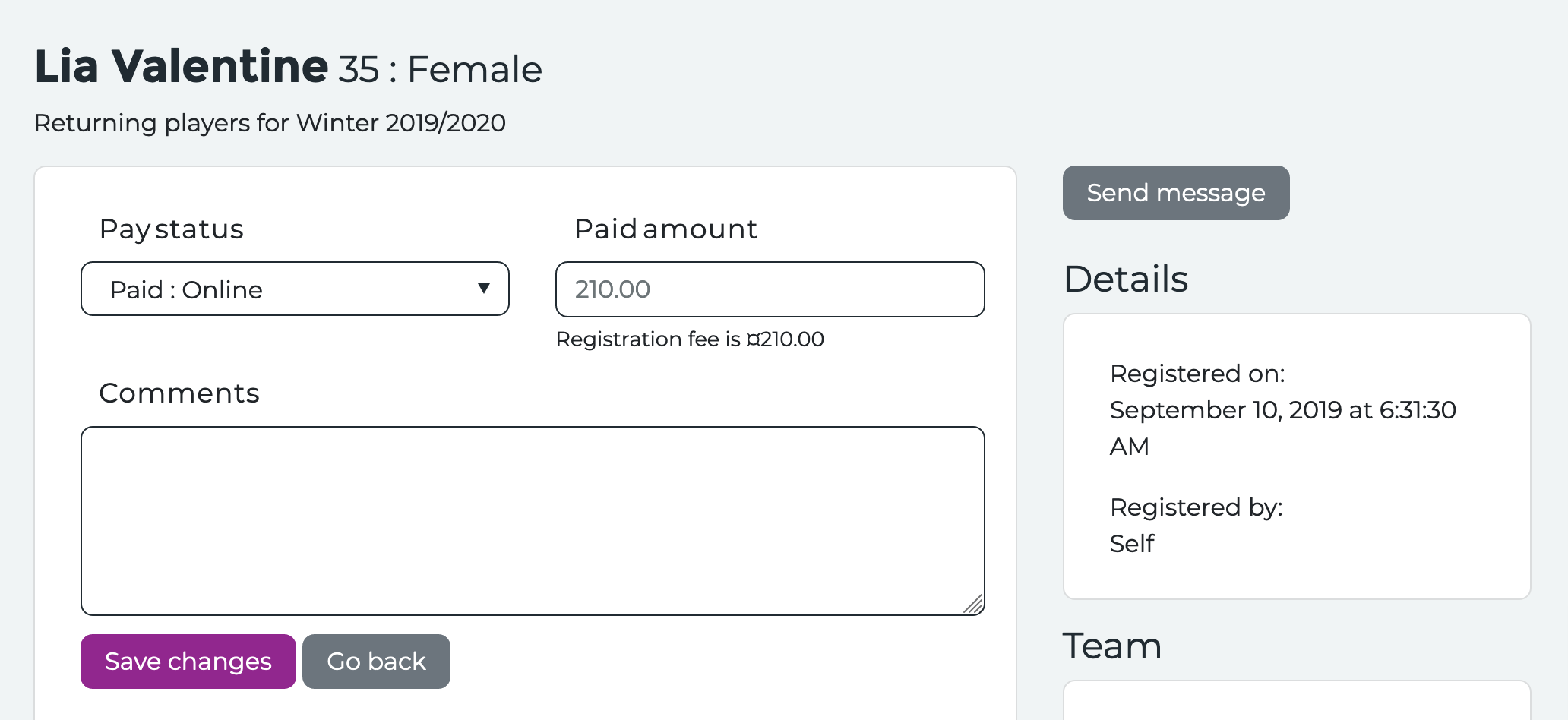Click the Team section heading

[1111, 646]
